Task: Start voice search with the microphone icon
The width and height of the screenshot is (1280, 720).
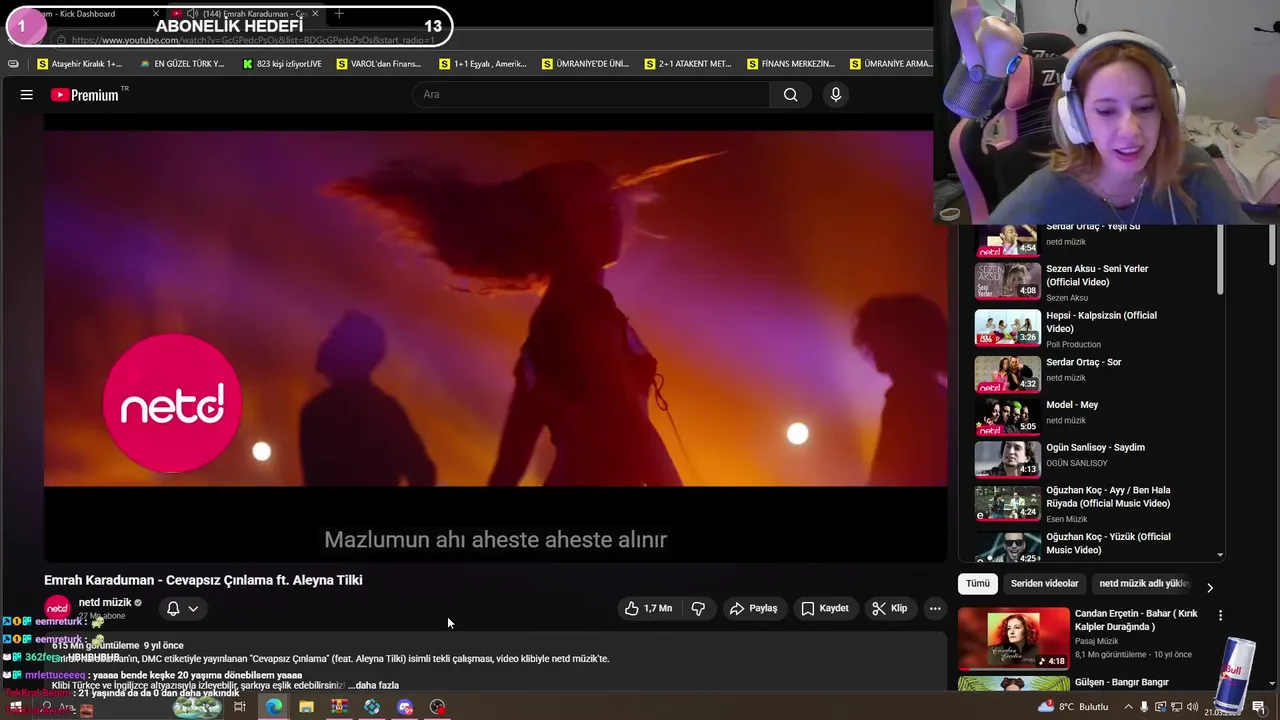Action: (836, 95)
